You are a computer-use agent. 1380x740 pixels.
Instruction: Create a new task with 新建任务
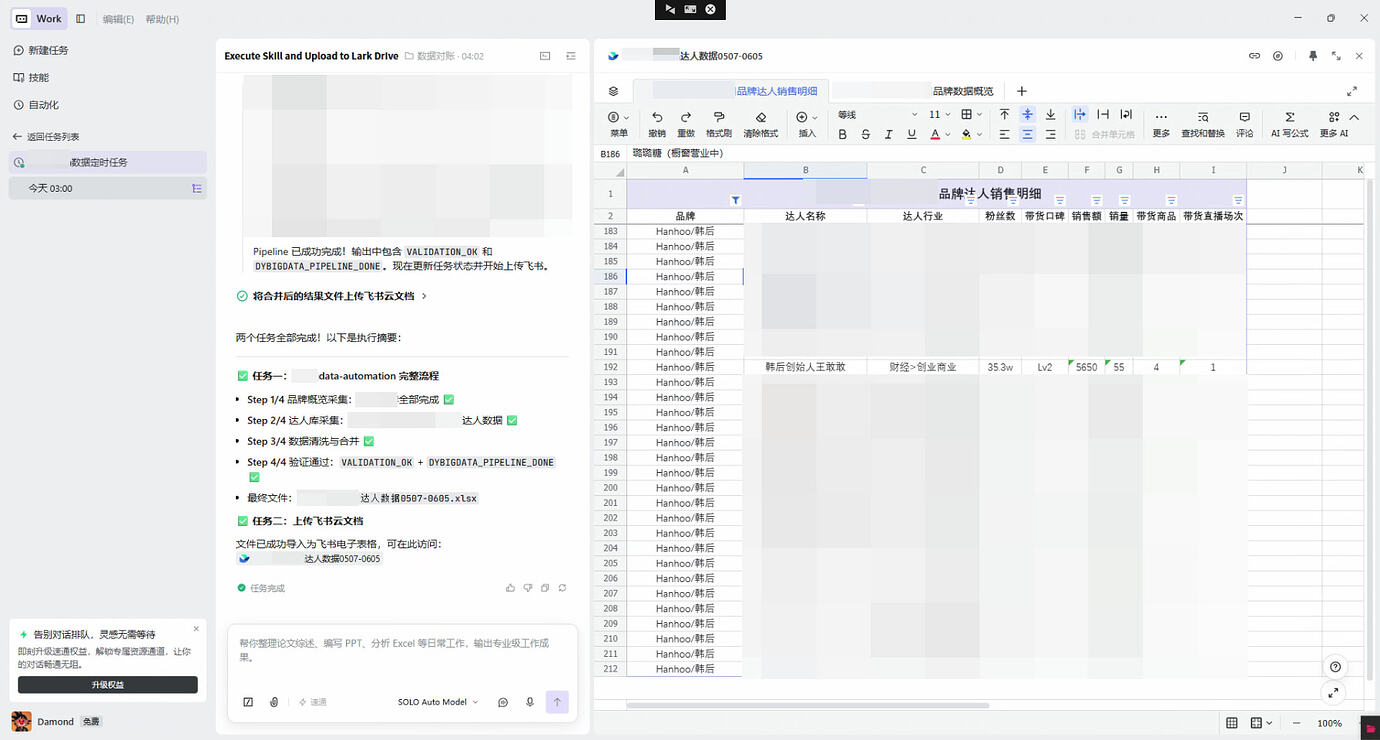click(41, 50)
